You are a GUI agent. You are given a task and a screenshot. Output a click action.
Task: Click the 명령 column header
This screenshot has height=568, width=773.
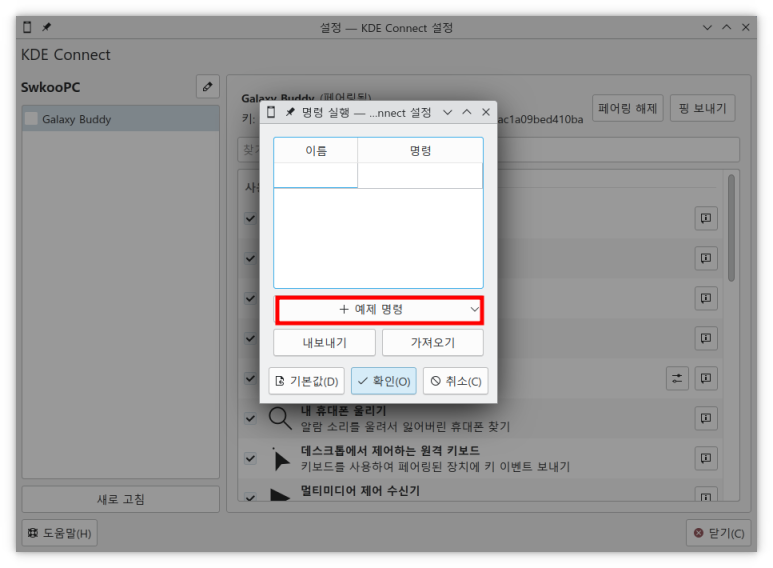(x=420, y=150)
